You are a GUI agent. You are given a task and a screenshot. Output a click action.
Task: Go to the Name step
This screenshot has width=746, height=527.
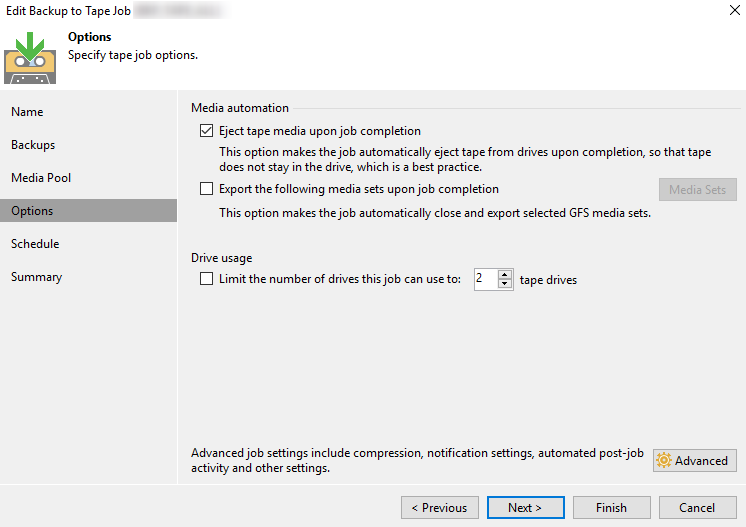[x=28, y=112]
